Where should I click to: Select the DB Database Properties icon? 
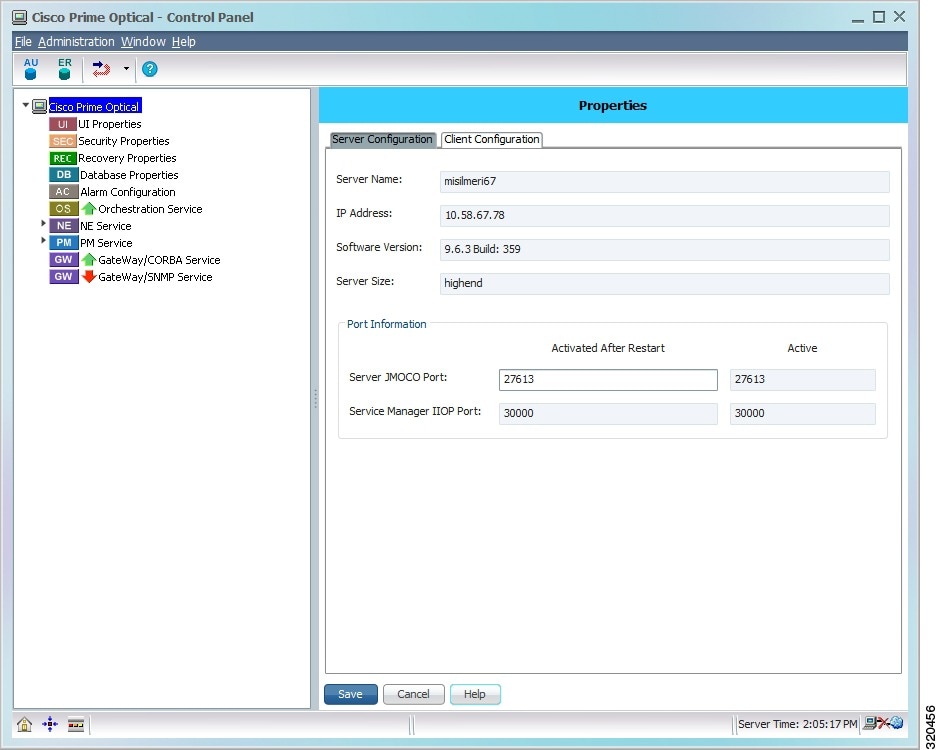[x=63, y=175]
